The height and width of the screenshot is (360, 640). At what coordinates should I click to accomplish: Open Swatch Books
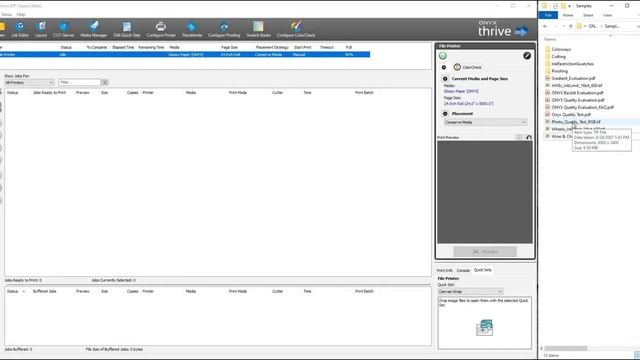[x=258, y=29]
